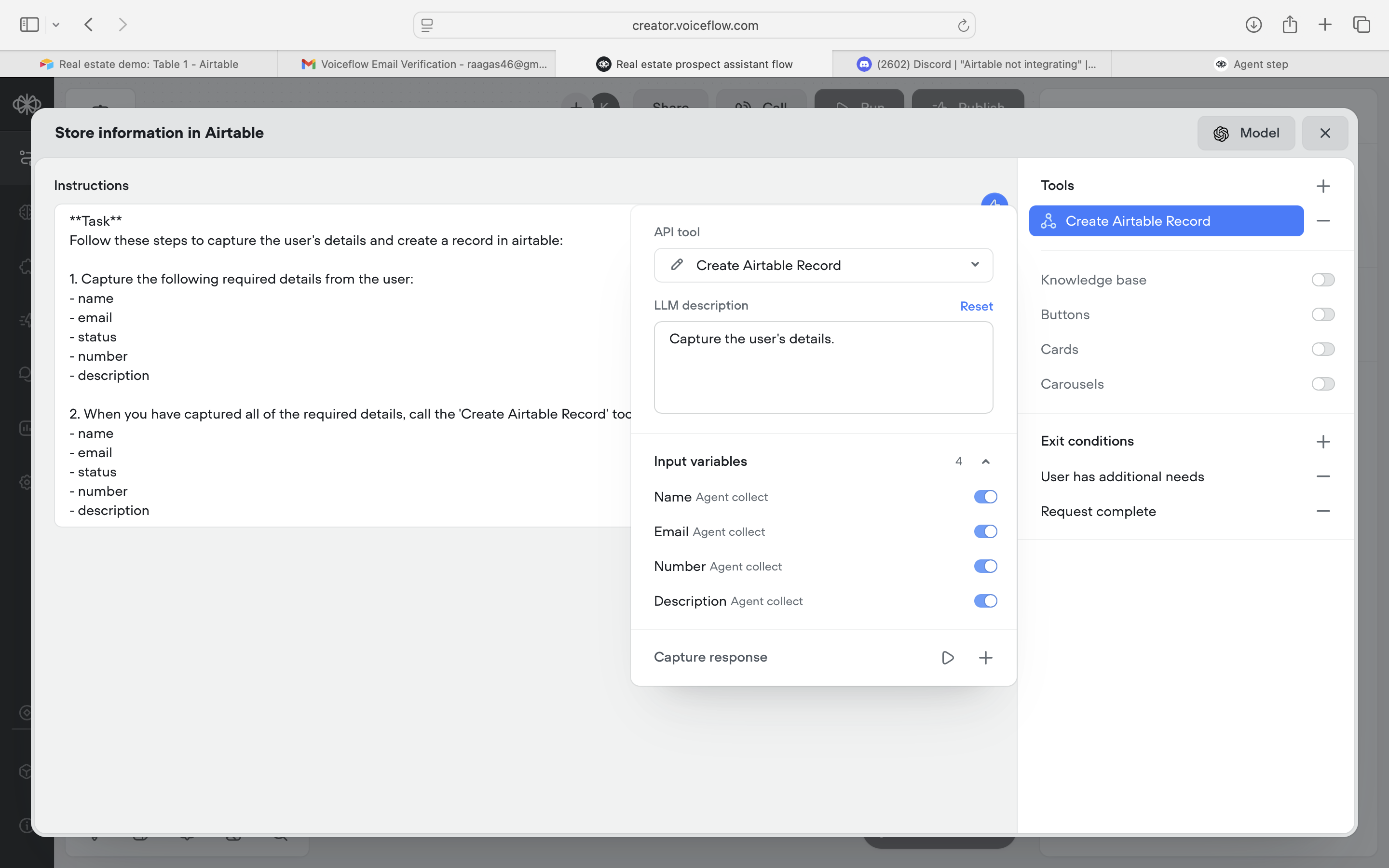
Task: Toggle the Safari sidebar icon
Action: pos(29,25)
